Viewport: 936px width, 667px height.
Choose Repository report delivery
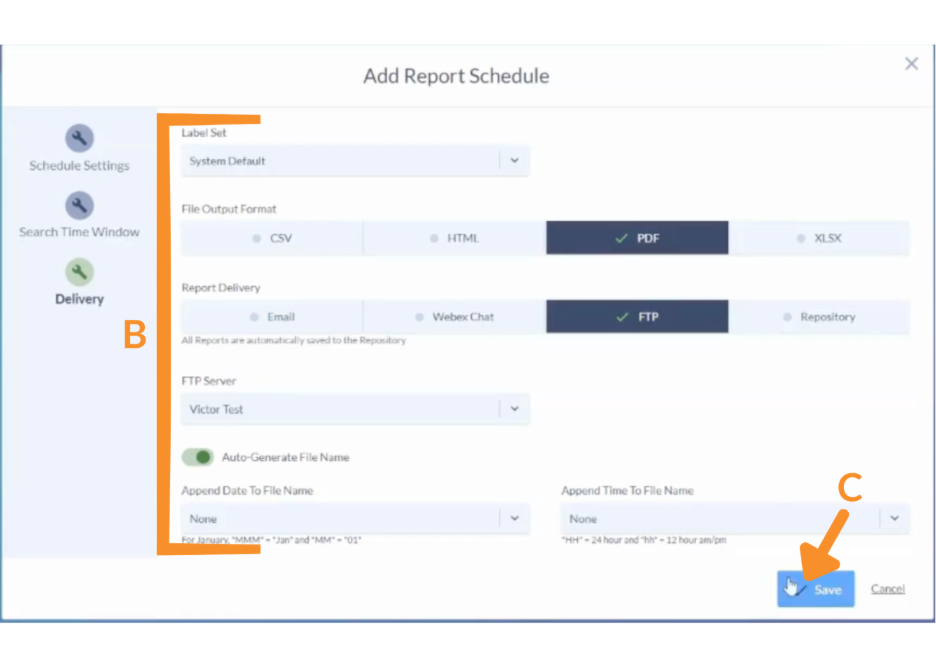819,316
